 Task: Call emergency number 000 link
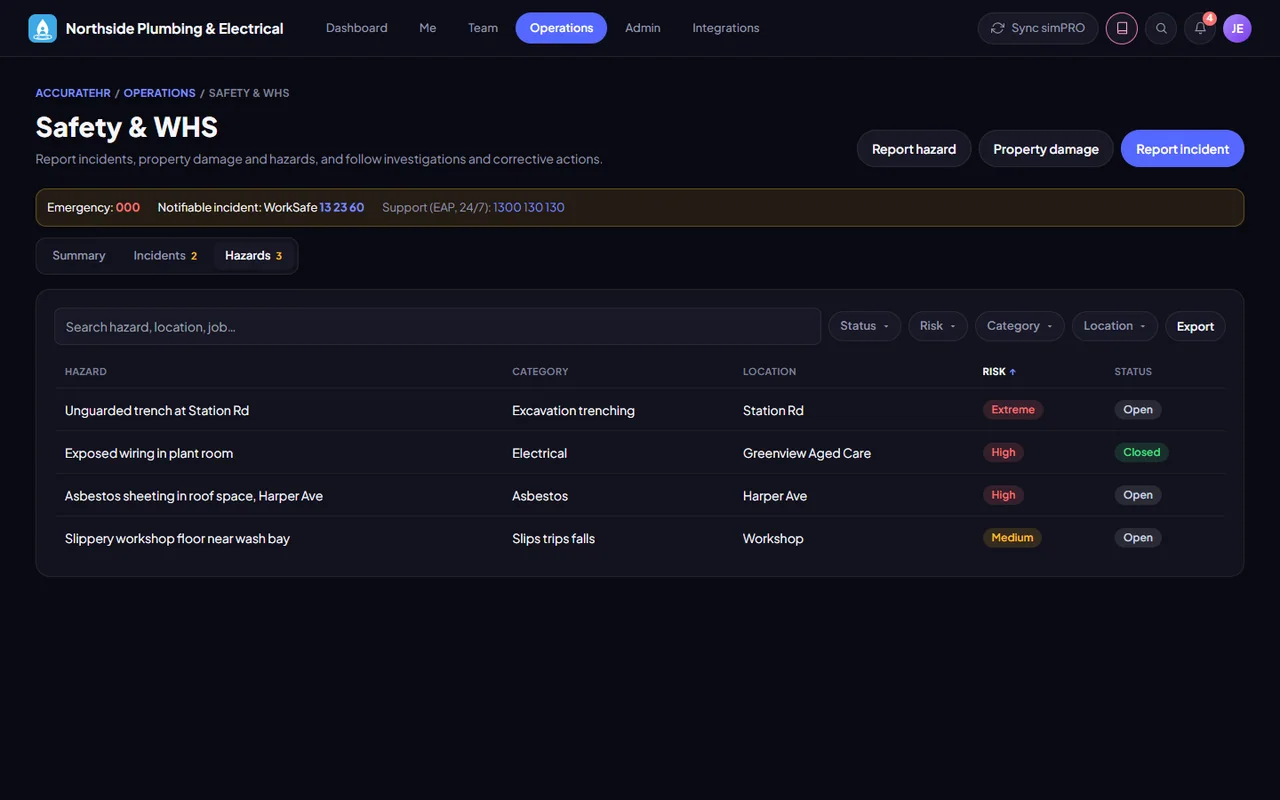coord(128,208)
